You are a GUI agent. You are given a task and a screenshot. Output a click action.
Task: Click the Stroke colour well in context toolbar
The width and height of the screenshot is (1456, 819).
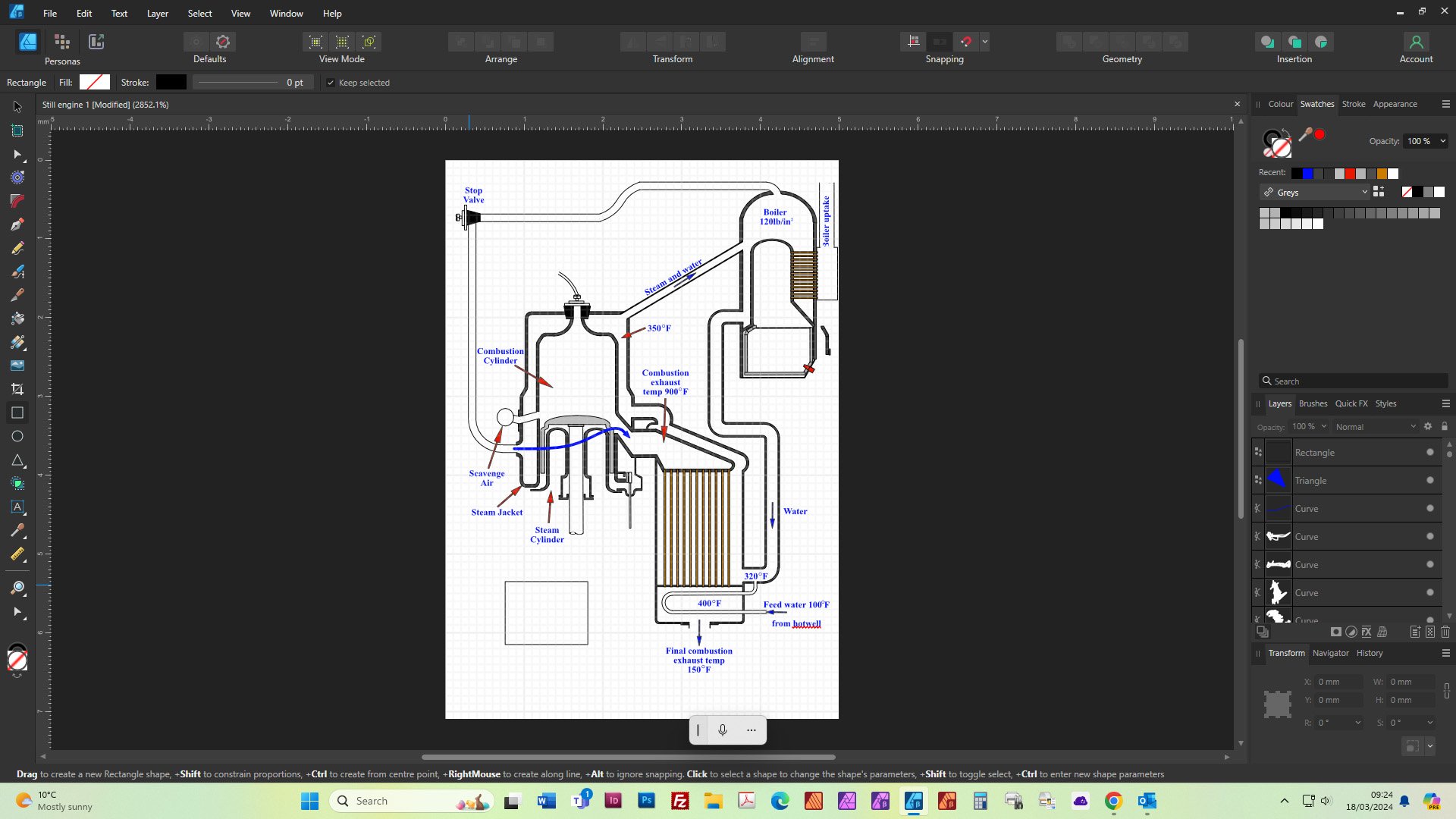point(171,83)
